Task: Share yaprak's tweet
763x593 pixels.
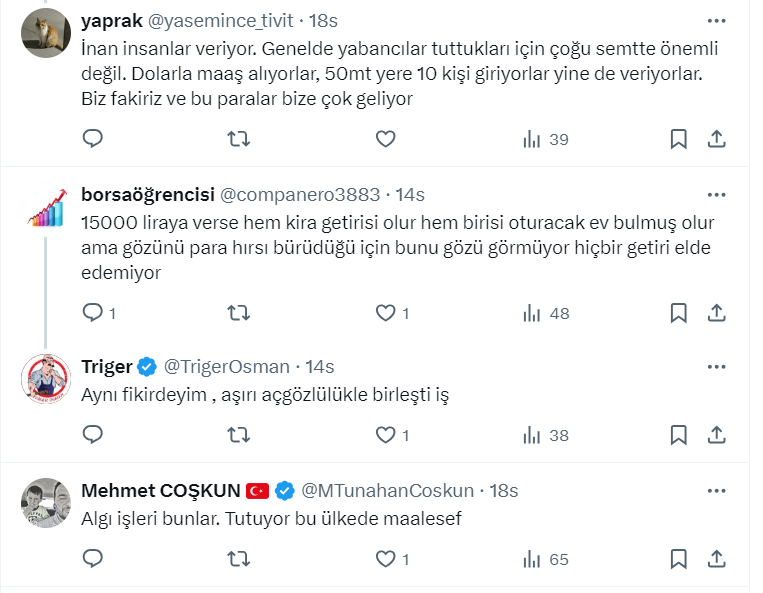Action: point(716,139)
